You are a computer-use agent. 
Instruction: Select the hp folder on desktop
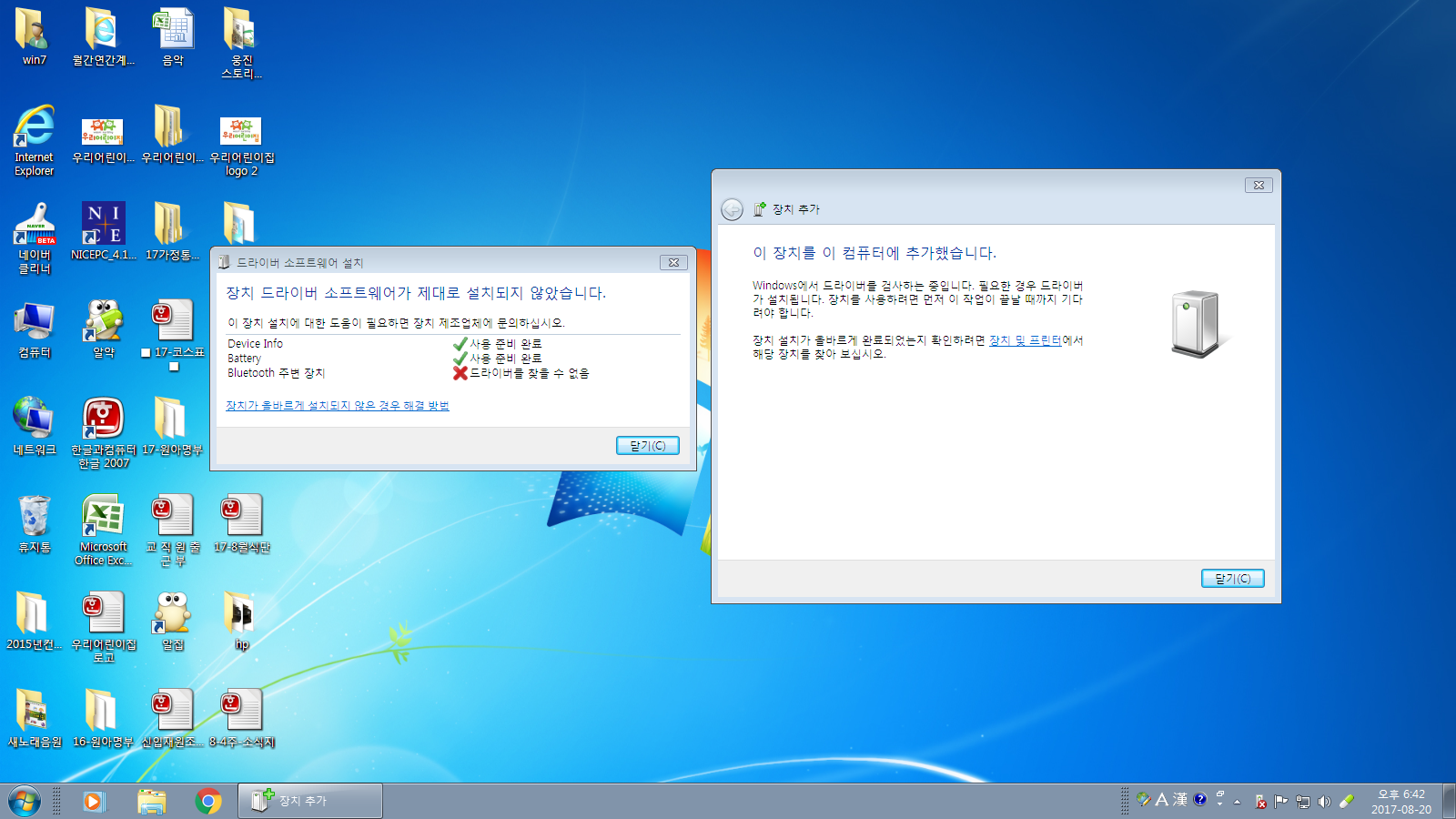[x=241, y=621]
